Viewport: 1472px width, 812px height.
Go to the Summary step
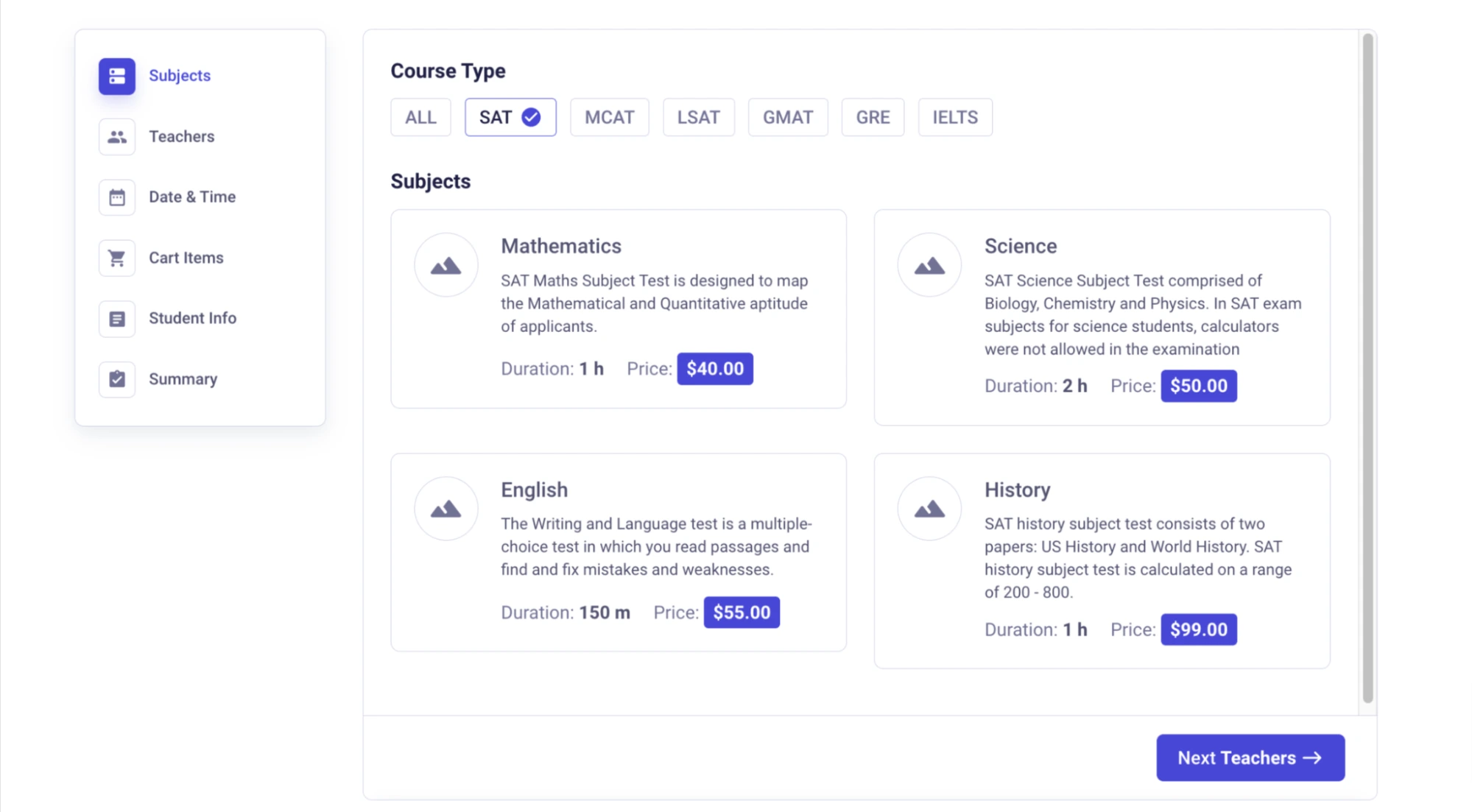[x=183, y=379]
